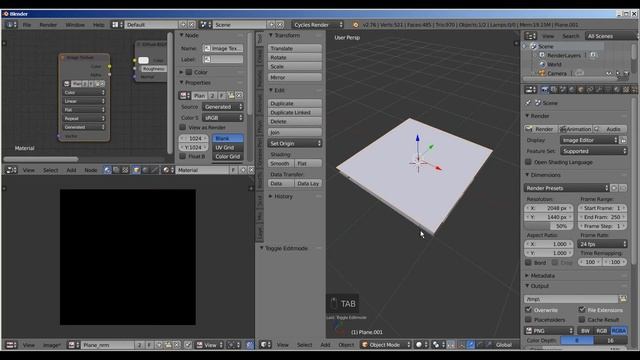This screenshot has height=360, width=640.
Task: Open outliner editor type selector
Action: pos(531,36)
